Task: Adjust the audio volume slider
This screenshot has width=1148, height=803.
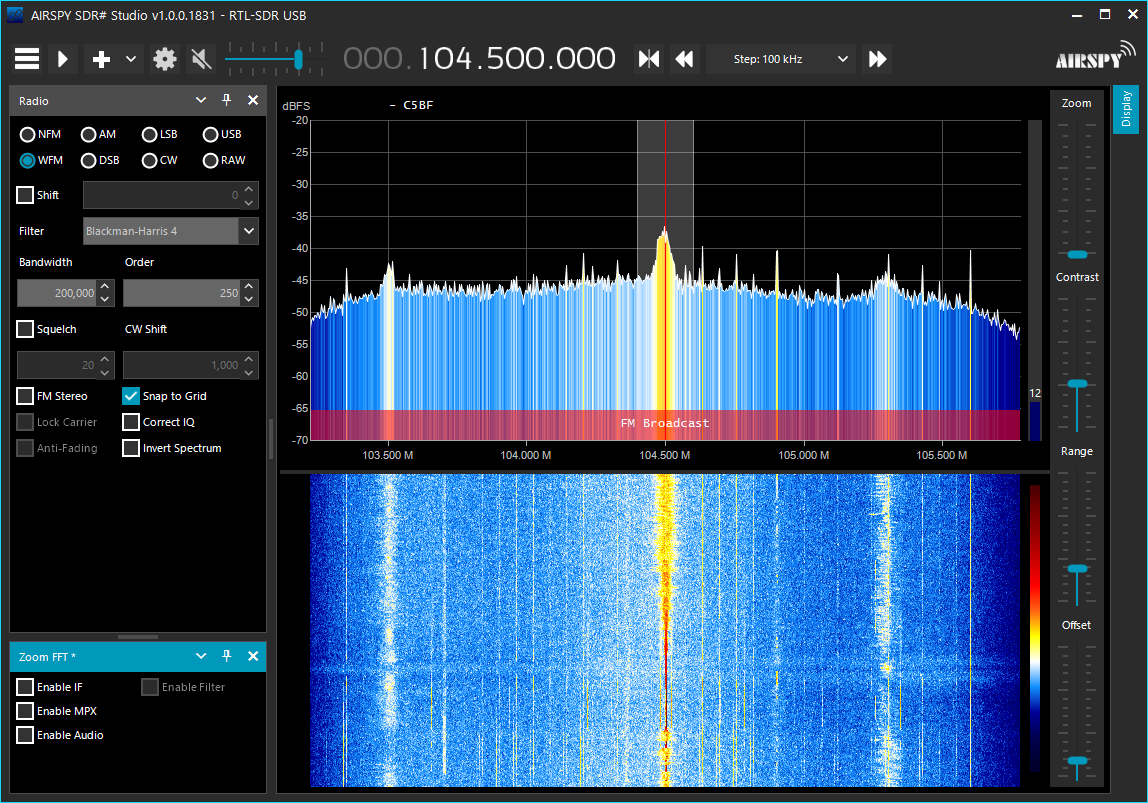Action: pyautogui.click(x=298, y=59)
